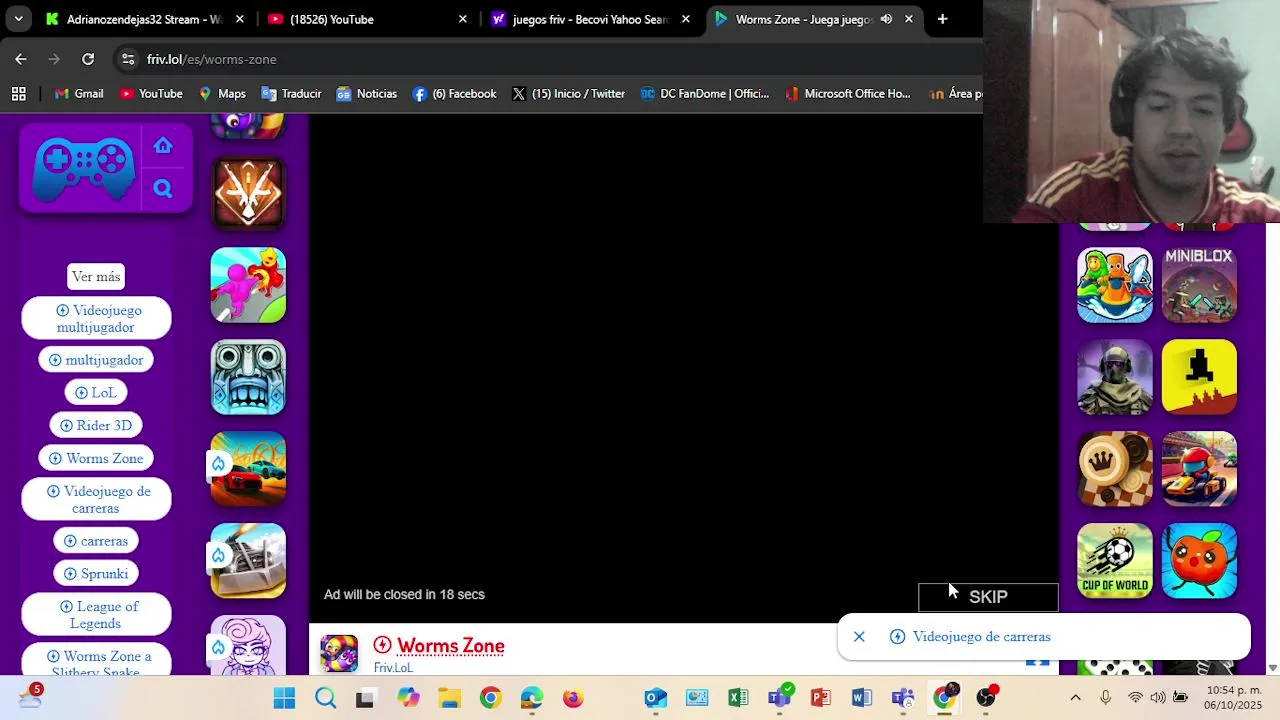Select the LoL tag
Image resolution: width=1280 pixels, height=720 pixels.
point(96,393)
